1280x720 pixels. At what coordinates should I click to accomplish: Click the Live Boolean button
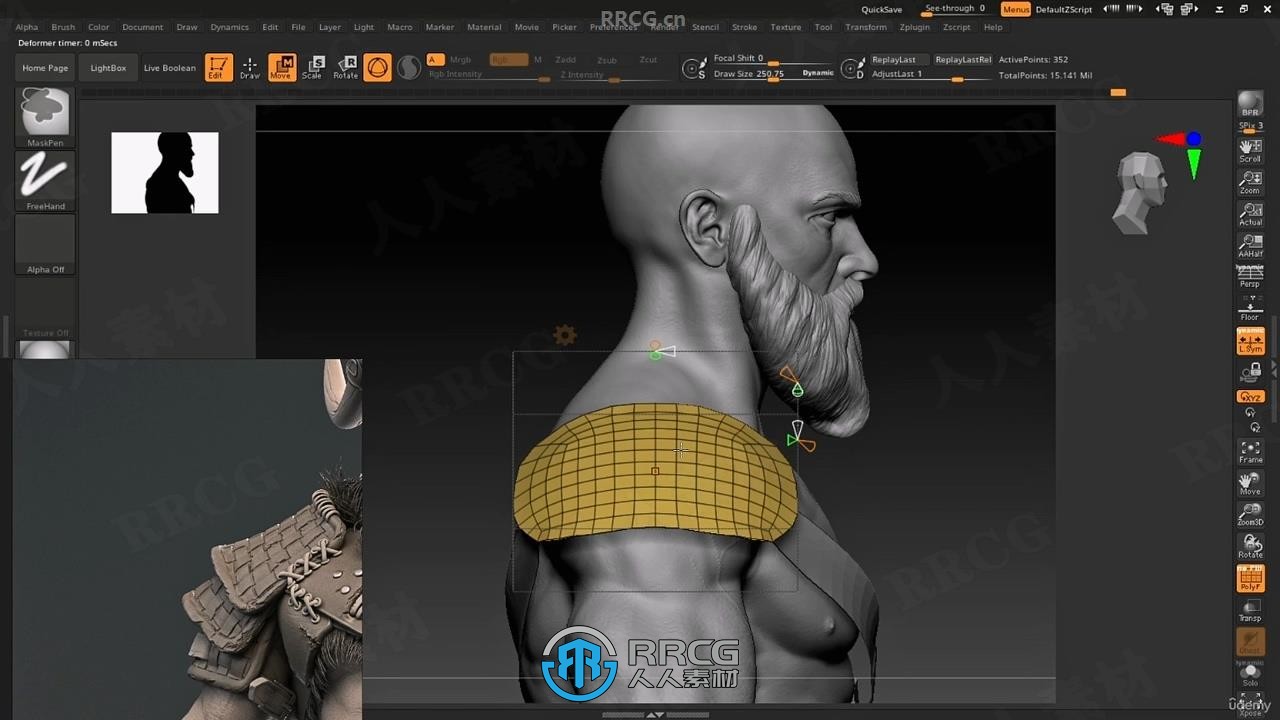(x=170, y=68)
